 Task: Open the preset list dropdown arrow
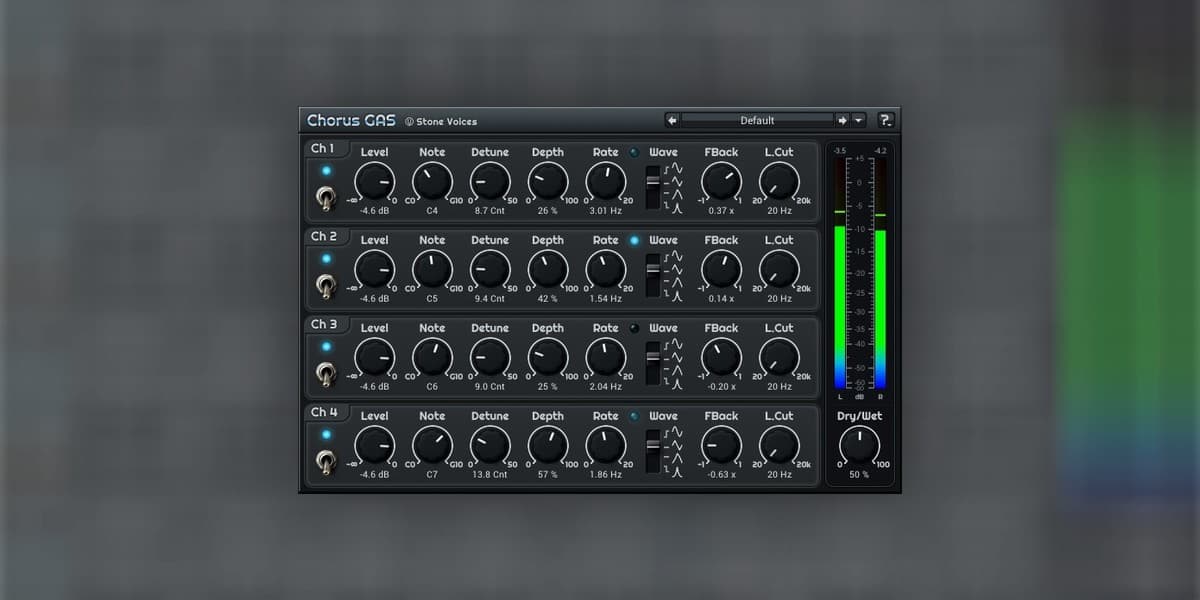(859, 120)
